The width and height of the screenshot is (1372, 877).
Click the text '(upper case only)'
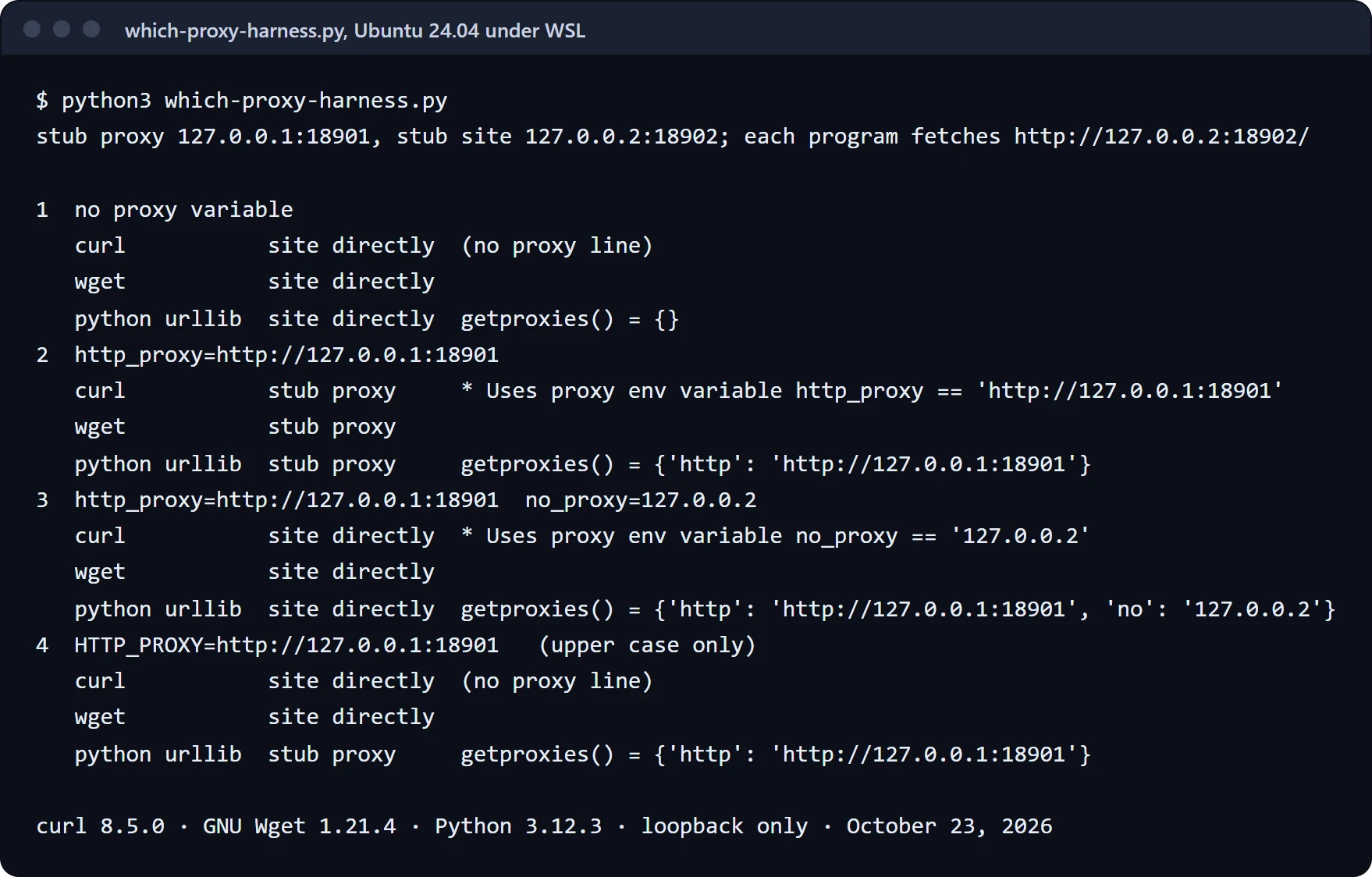pos(647,645)
